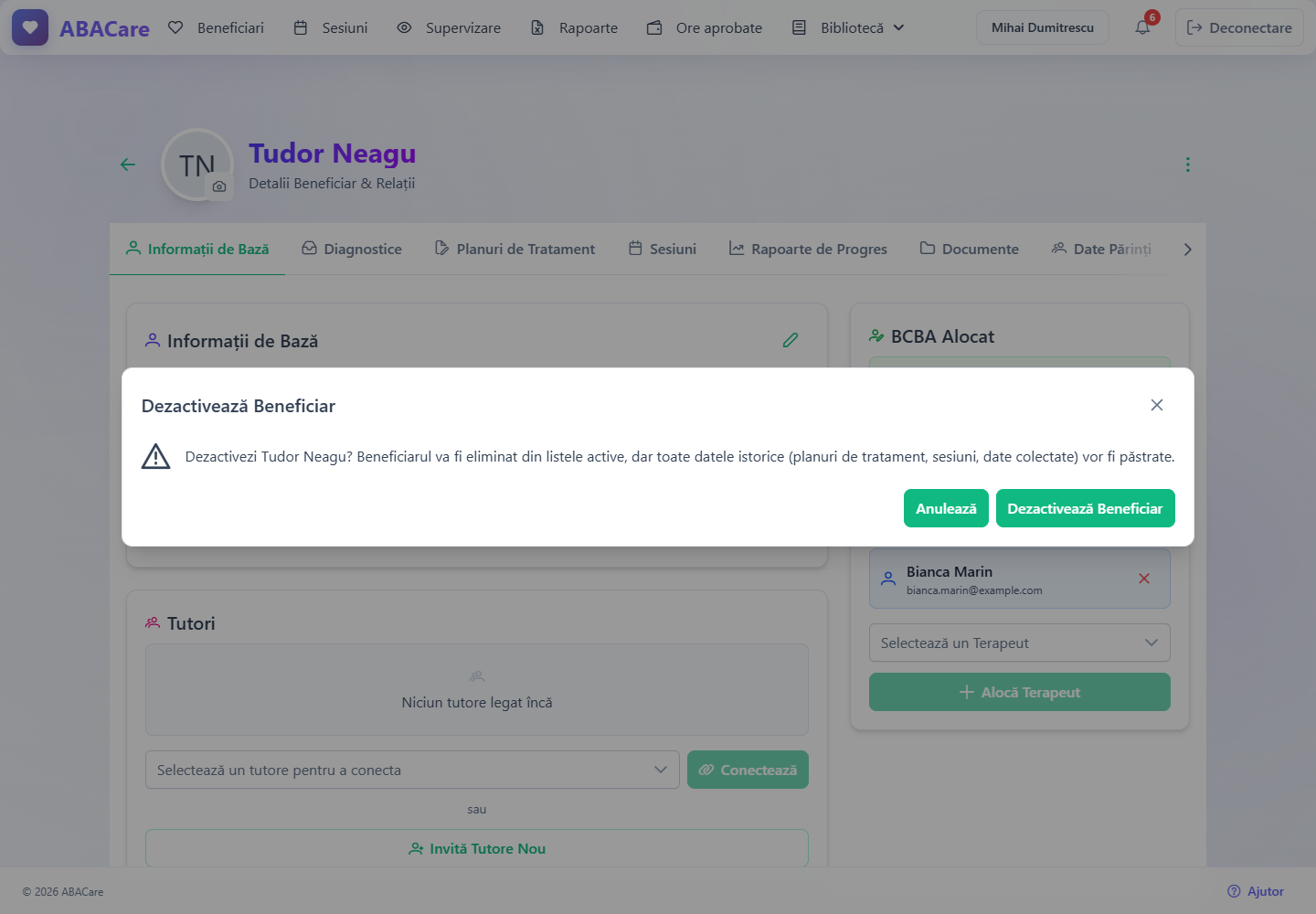Click the back arrow beside Tudor Neagu
Image resolution: width=1316 pixels, height=914 pixels.
tap(128, 165)
